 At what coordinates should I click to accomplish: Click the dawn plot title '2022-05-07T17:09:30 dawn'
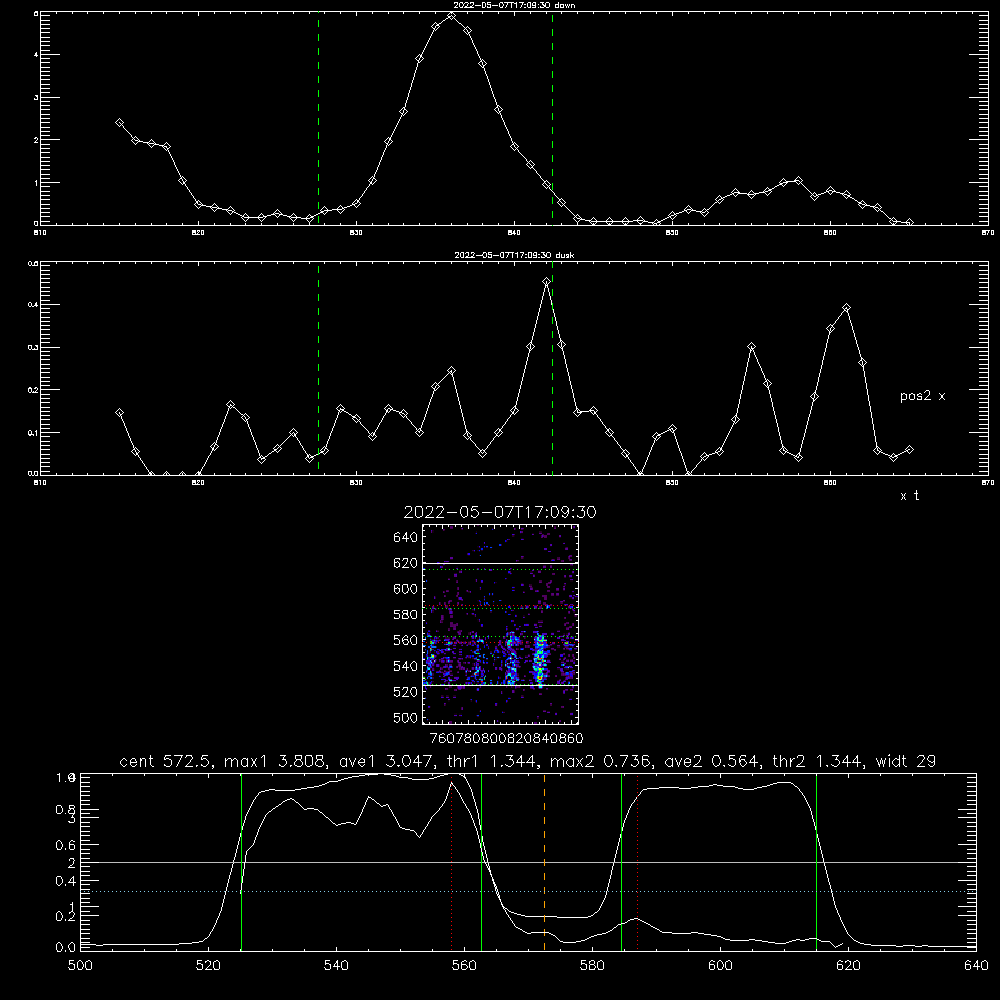[514, 5]
